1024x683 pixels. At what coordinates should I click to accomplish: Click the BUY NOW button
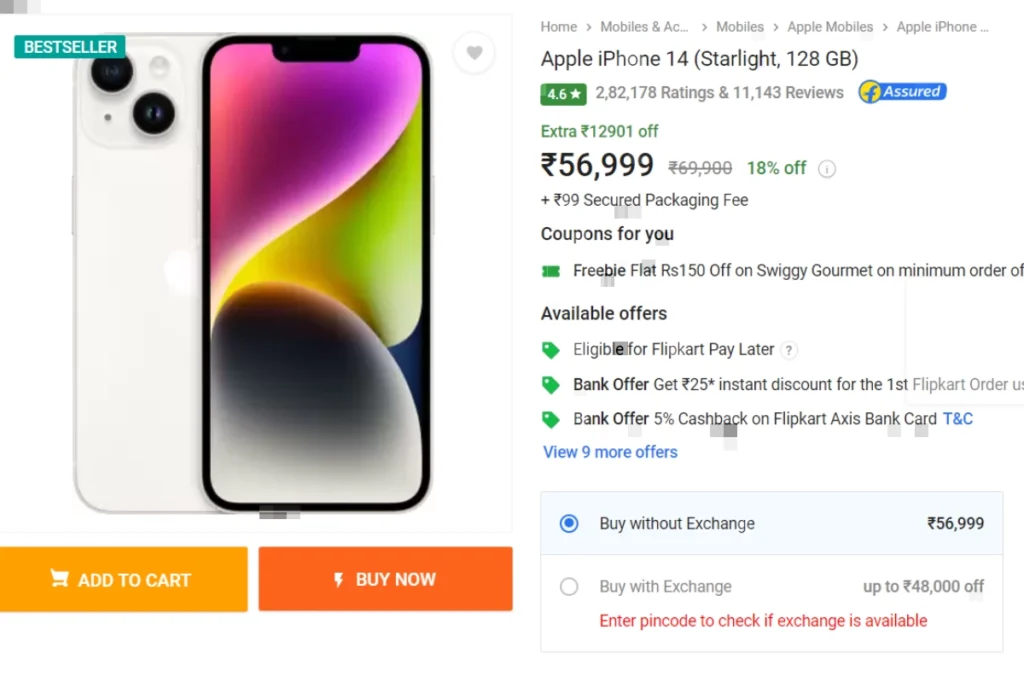(385, 579)
